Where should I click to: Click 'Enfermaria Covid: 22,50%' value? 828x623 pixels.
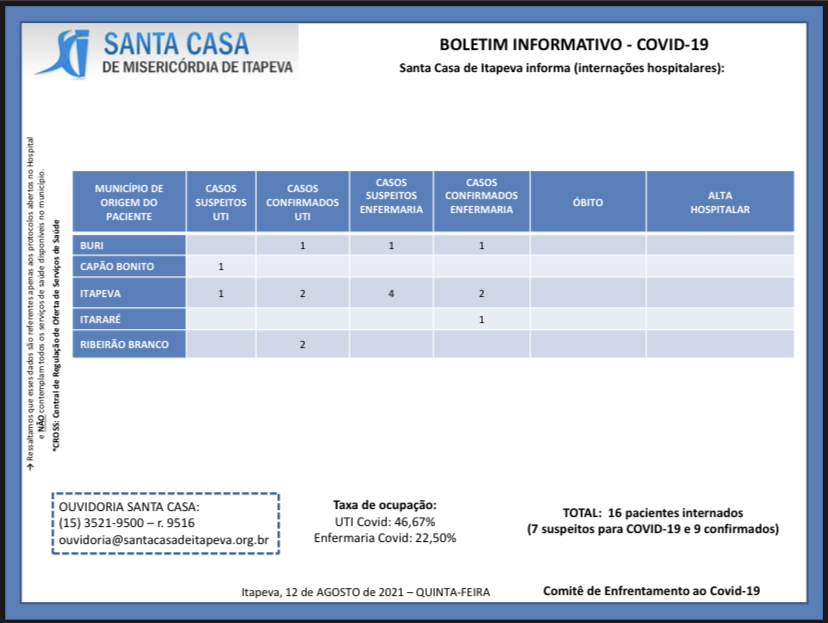(385, 538)
